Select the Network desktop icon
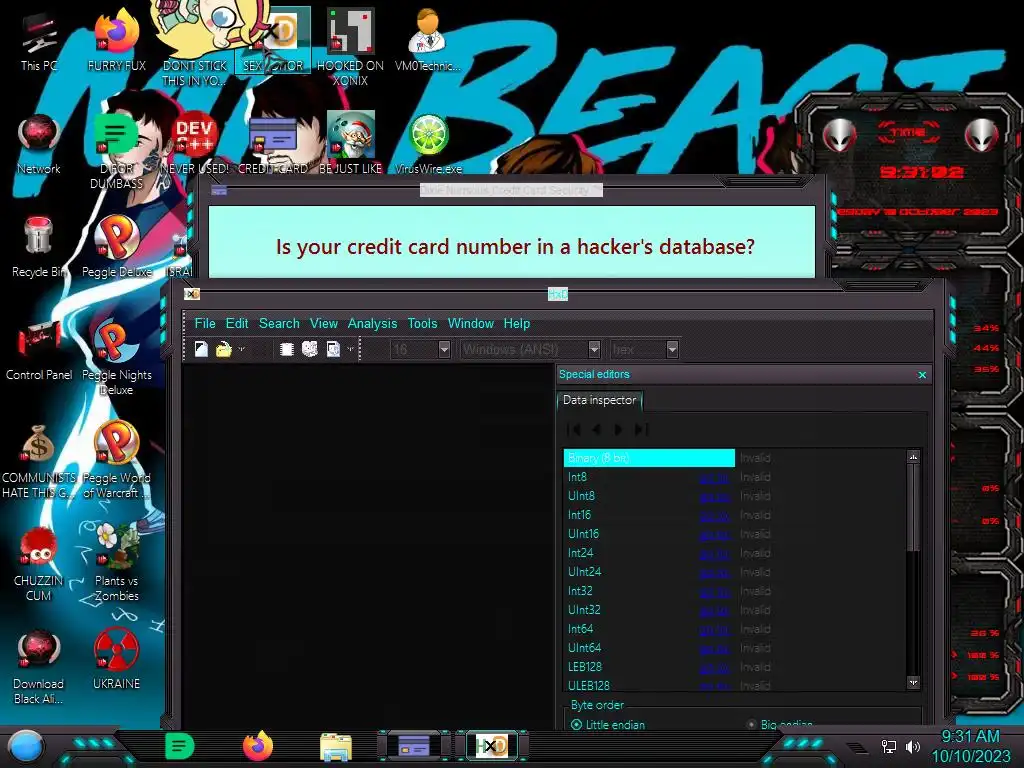This screenshot has width=1024, height=768. pyautogui.click(x=39, y=145)
